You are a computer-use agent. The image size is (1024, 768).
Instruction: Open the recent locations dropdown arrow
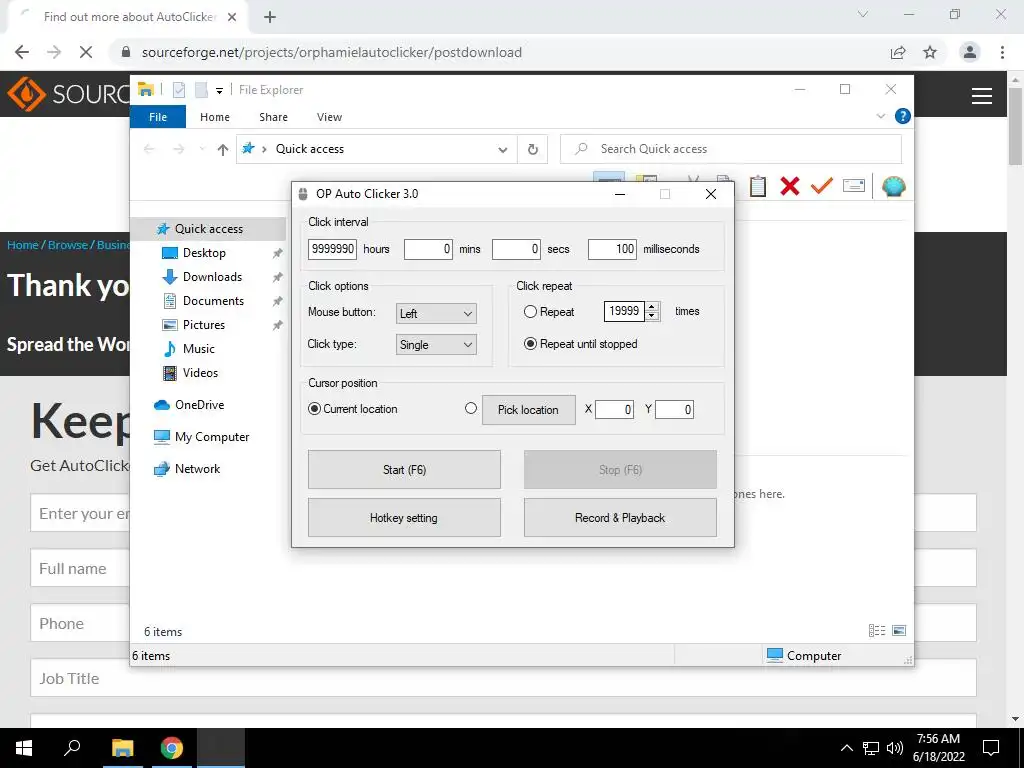coord(202,150)
